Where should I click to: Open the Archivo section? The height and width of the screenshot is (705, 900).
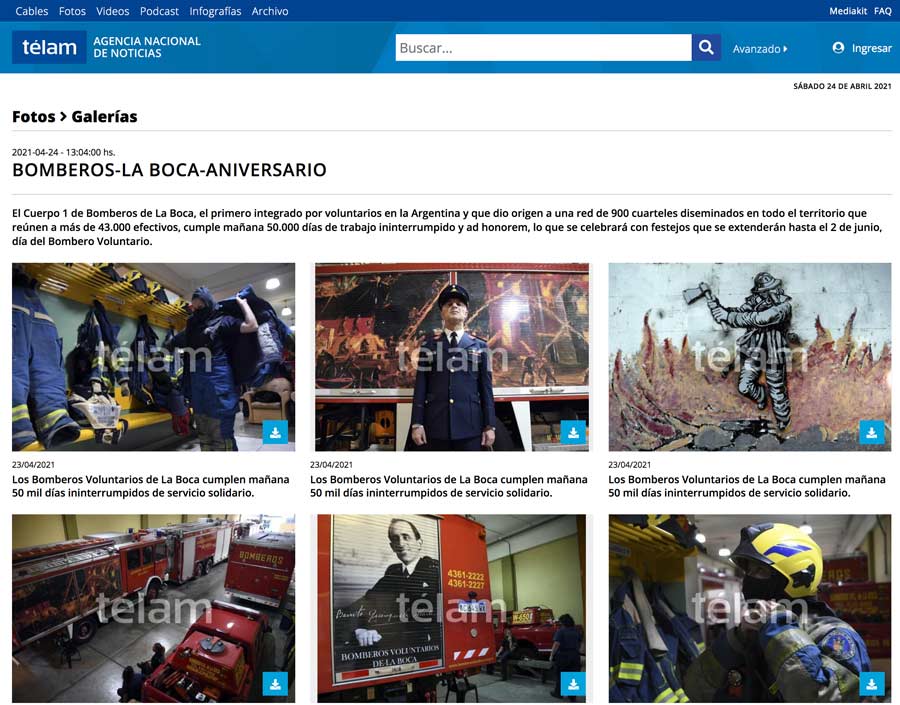(x=270, y=11)
